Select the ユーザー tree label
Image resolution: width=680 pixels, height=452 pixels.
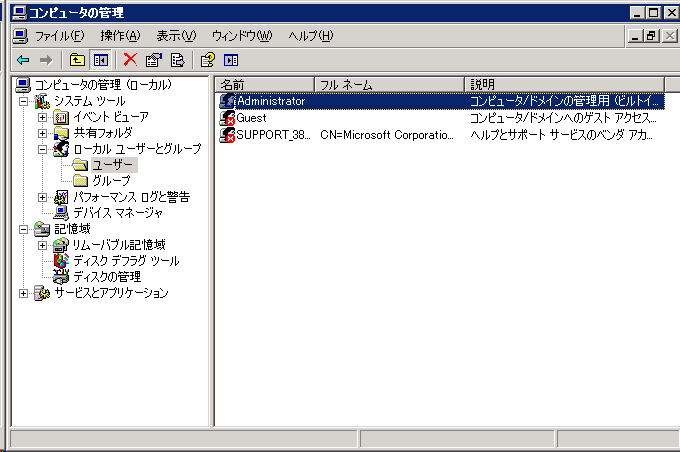(x=113, y=165)
